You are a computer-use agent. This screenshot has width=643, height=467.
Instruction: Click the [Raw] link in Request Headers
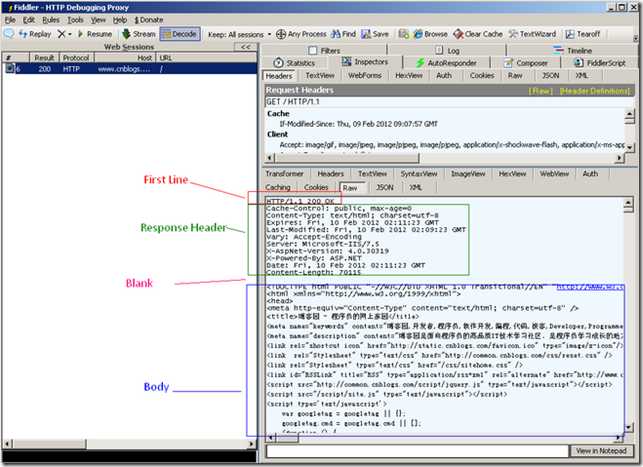(540, 91)
